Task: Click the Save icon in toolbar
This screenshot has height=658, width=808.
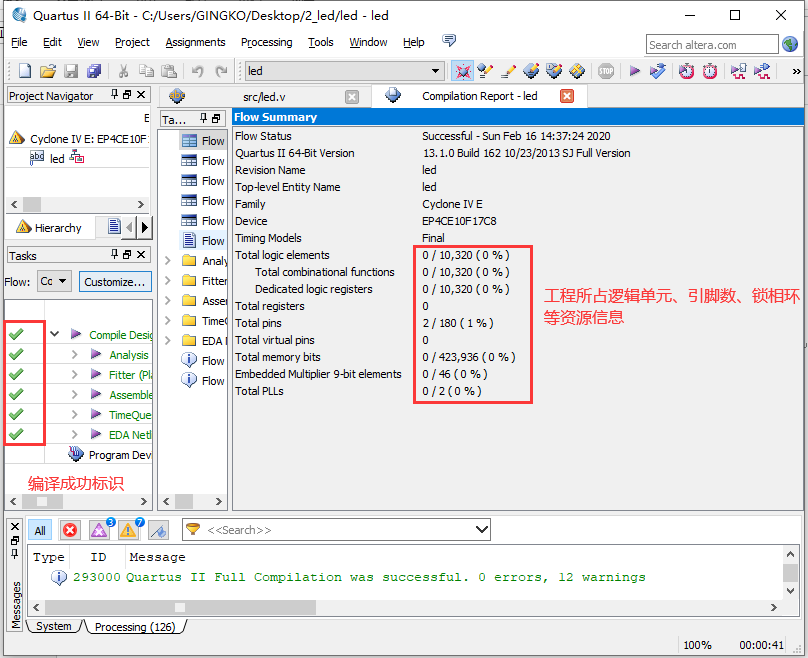Action: 71,71
